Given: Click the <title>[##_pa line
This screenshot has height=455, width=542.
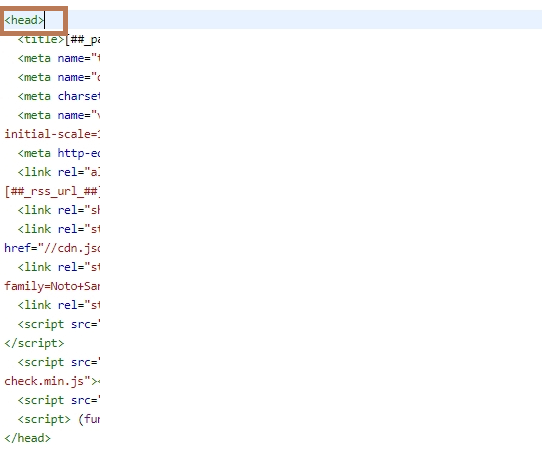Looking at the screenshot, I should pos(59,39).
